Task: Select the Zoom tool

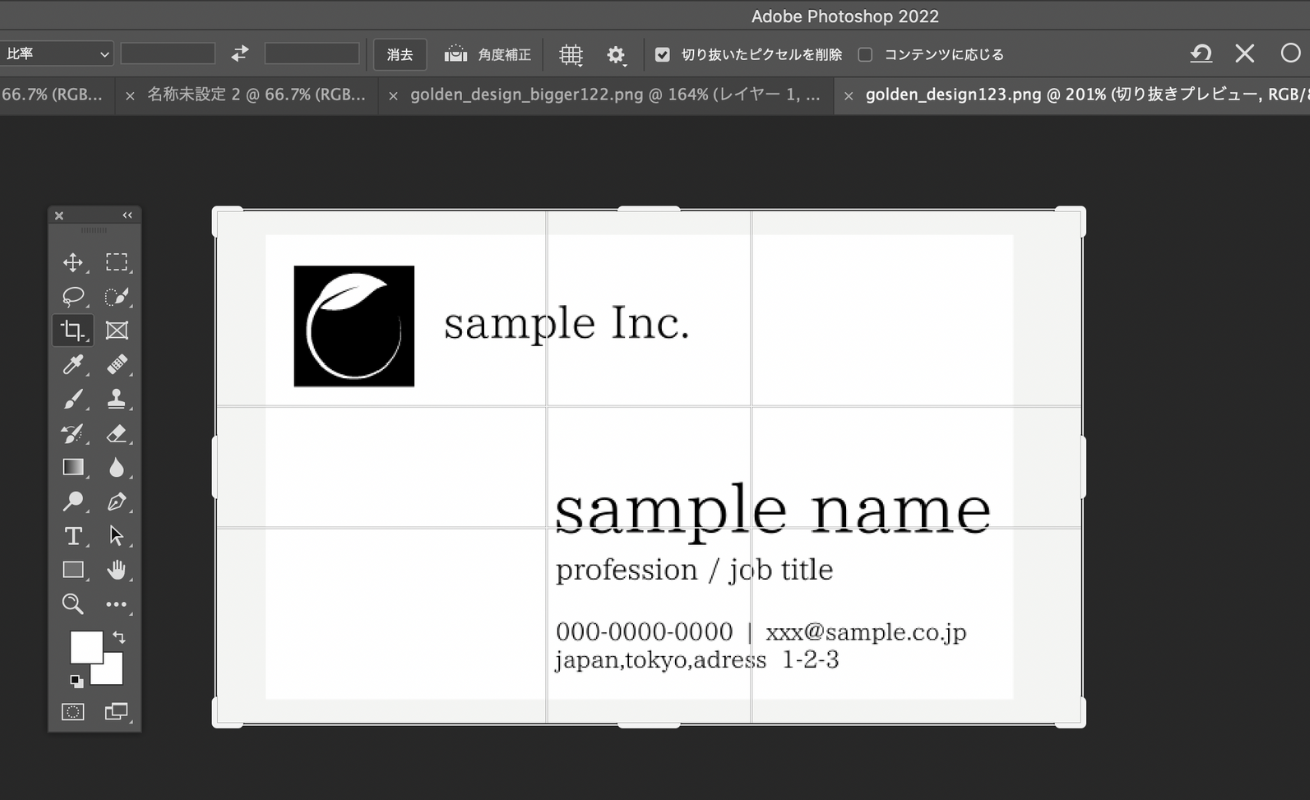Action: 73,604
